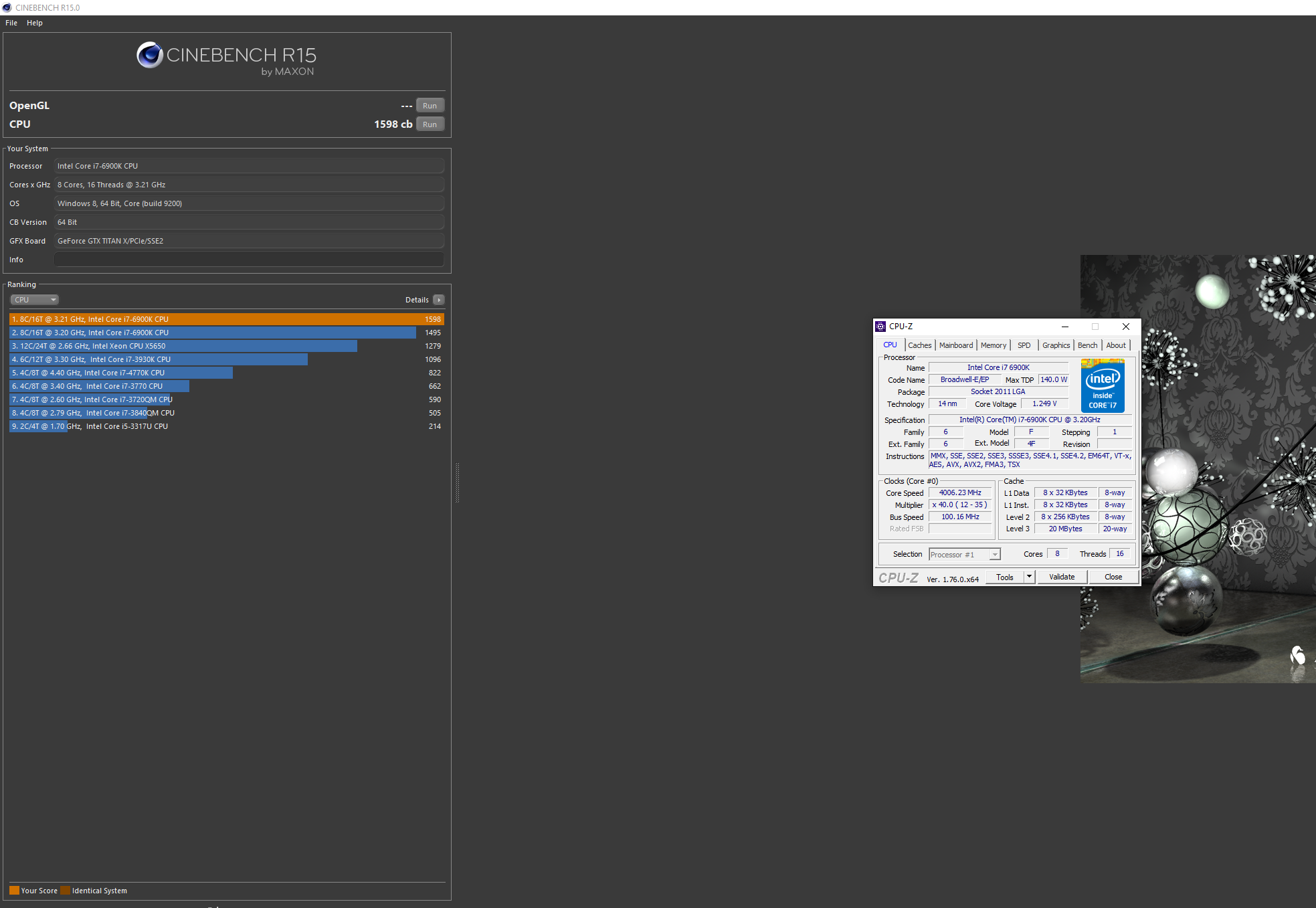Switch to Caches tab in CPU-Z
The height and width of the screenshot is (908, 1316).
tap(919, 345)
